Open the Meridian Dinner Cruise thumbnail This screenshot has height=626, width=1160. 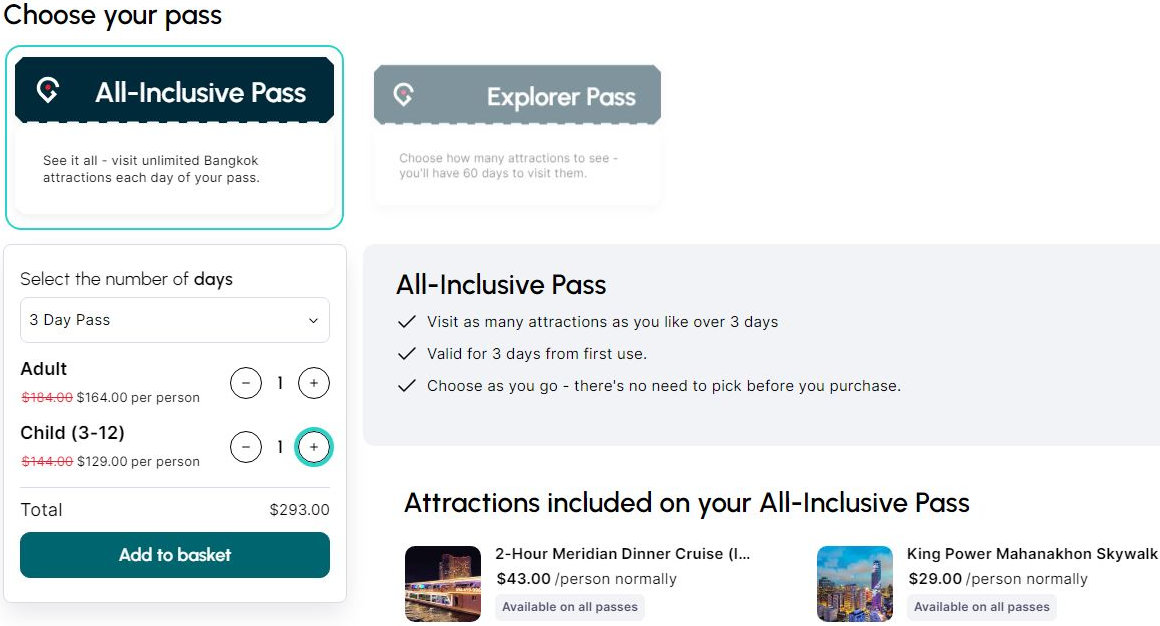tap(443, 584)
